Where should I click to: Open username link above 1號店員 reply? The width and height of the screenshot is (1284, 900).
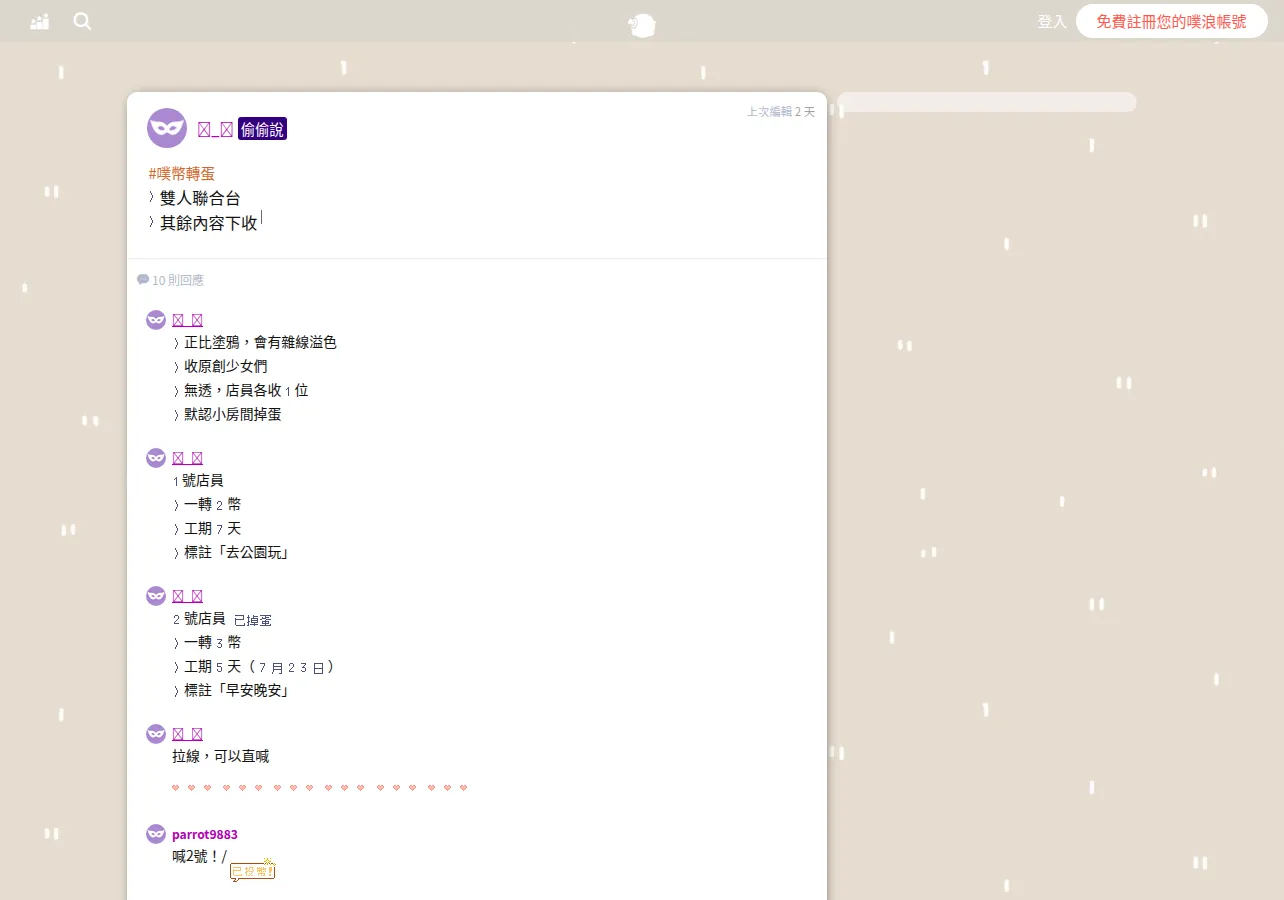point(188,458)
